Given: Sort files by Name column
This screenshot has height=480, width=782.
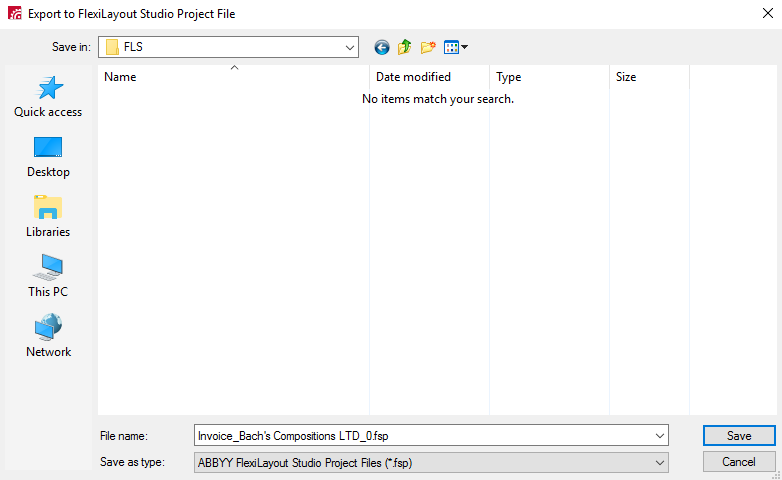Looking at the screenshot, I should click(x=233, y=77).
